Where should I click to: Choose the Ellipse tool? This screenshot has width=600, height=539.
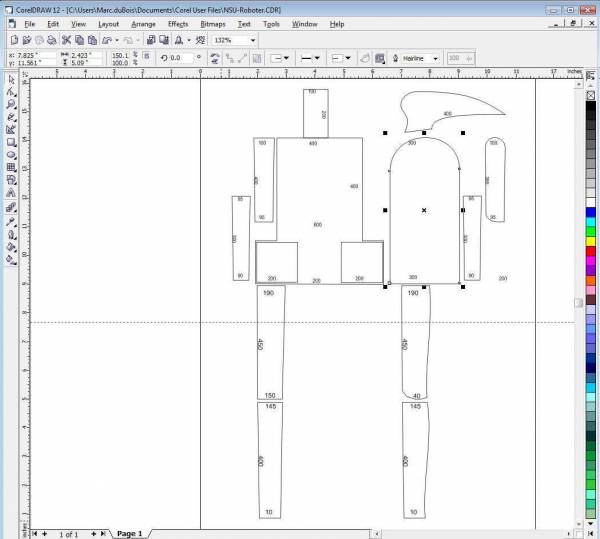coord(11,155)
